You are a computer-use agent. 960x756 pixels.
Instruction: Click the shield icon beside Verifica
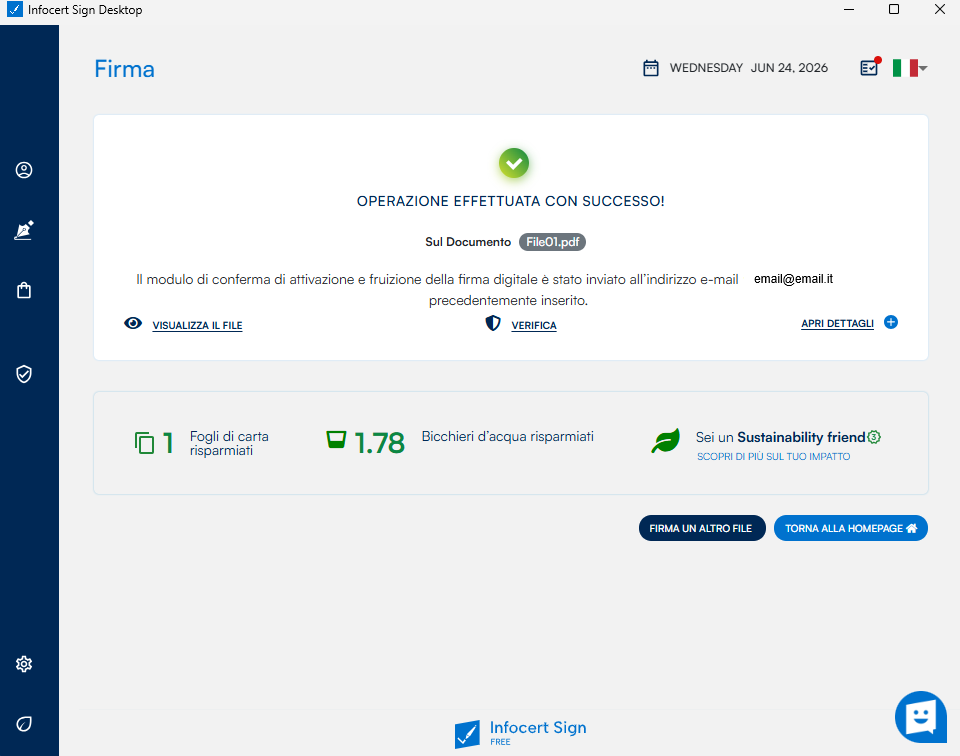click(493, 323)
